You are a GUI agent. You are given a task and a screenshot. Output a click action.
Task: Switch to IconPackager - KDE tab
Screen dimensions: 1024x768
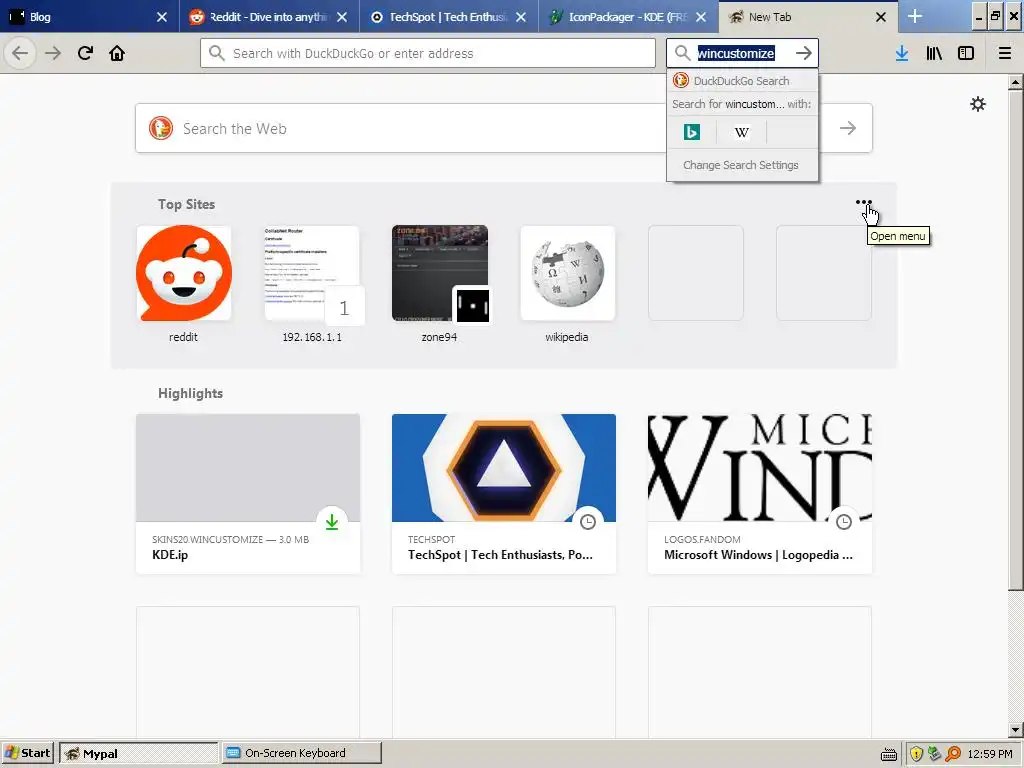pos(628,17)
